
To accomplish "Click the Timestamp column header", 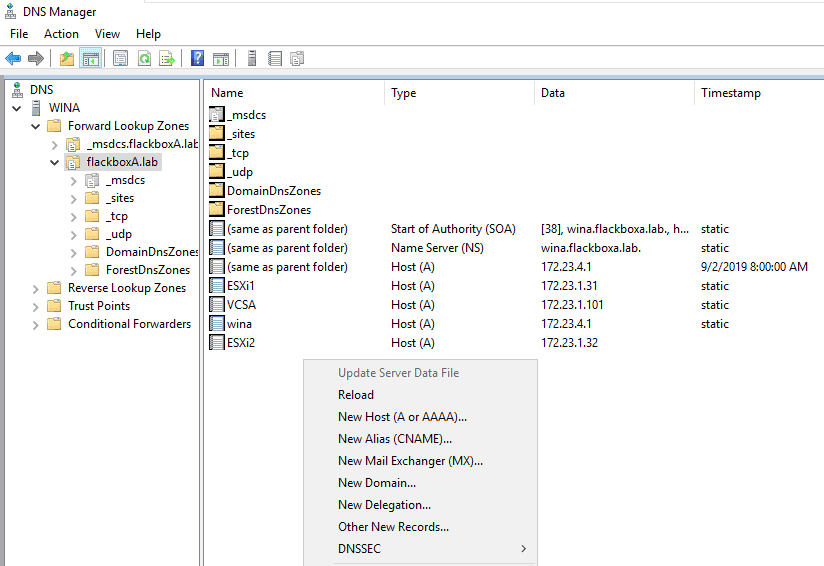I will point(730,93).
